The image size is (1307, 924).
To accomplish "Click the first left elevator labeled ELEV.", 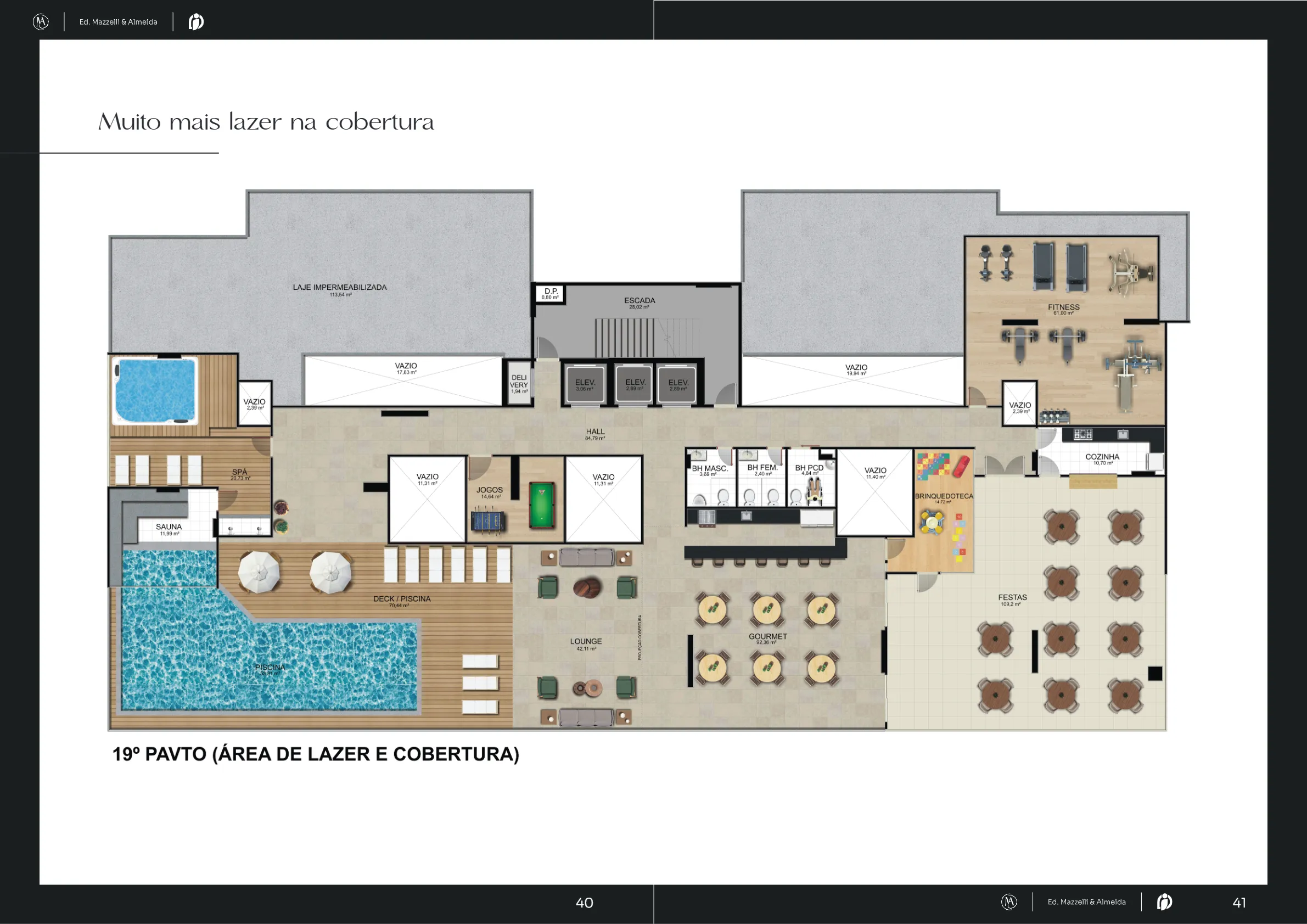I will point(585,385).
